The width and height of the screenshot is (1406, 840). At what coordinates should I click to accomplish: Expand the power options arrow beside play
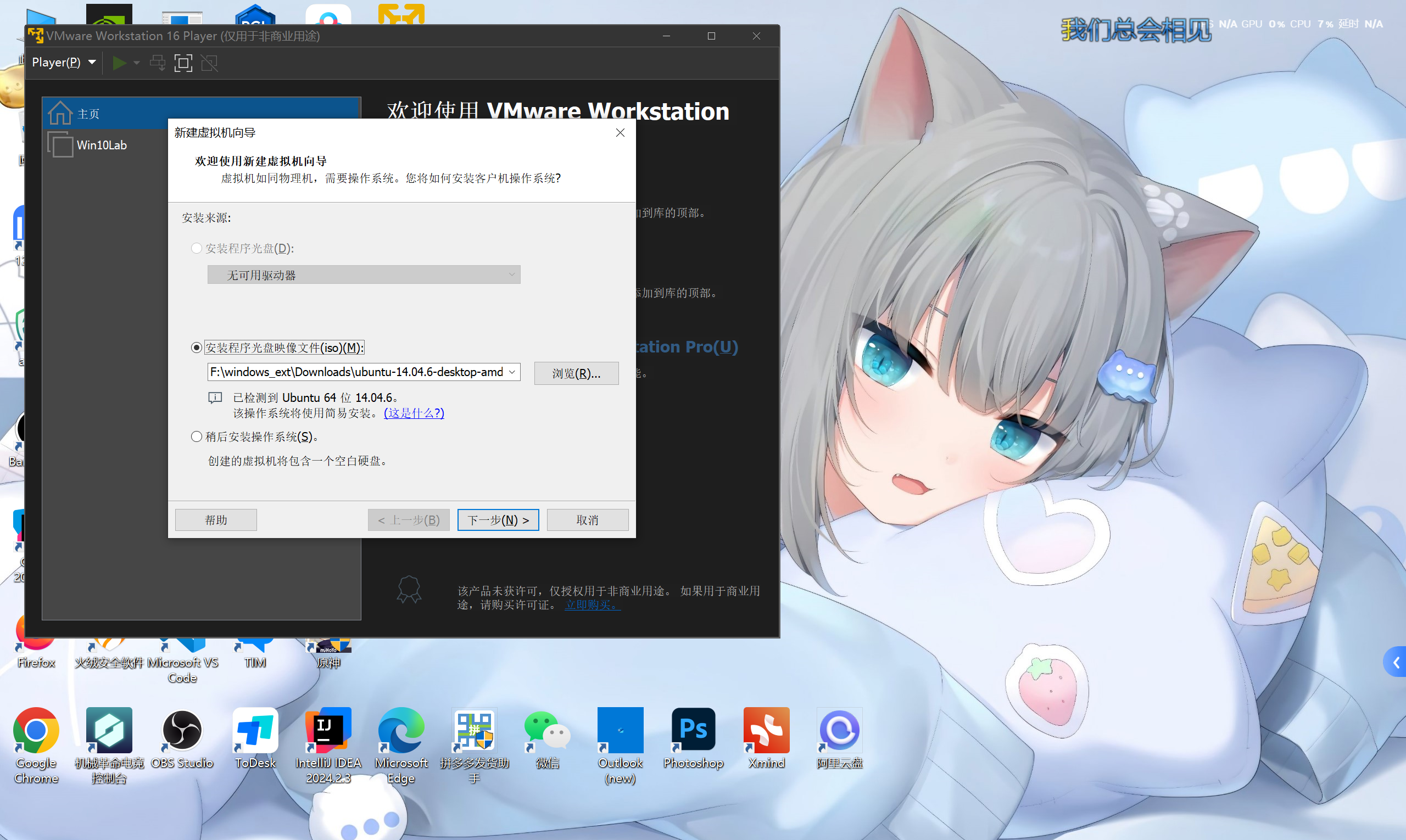point(136,63)
